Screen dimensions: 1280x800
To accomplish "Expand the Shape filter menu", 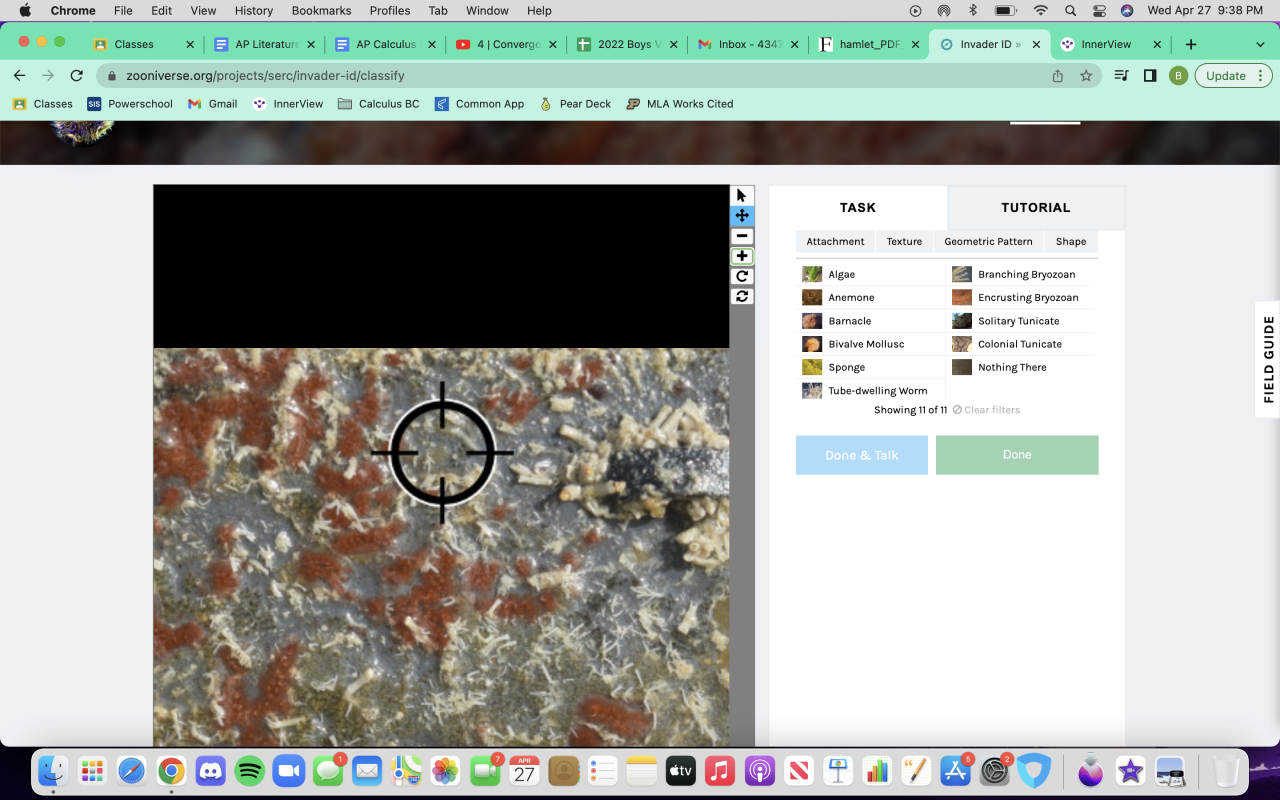I will click(x=1070, y=242).
